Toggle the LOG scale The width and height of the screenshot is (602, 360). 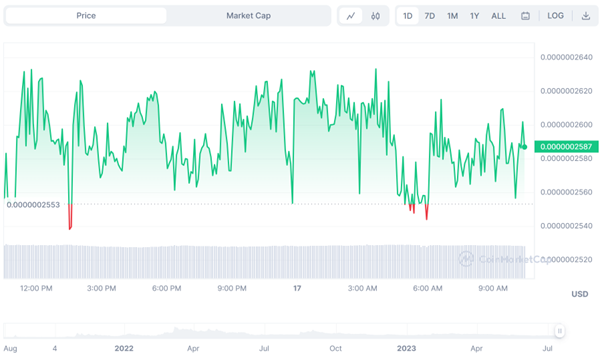(555, 16)
